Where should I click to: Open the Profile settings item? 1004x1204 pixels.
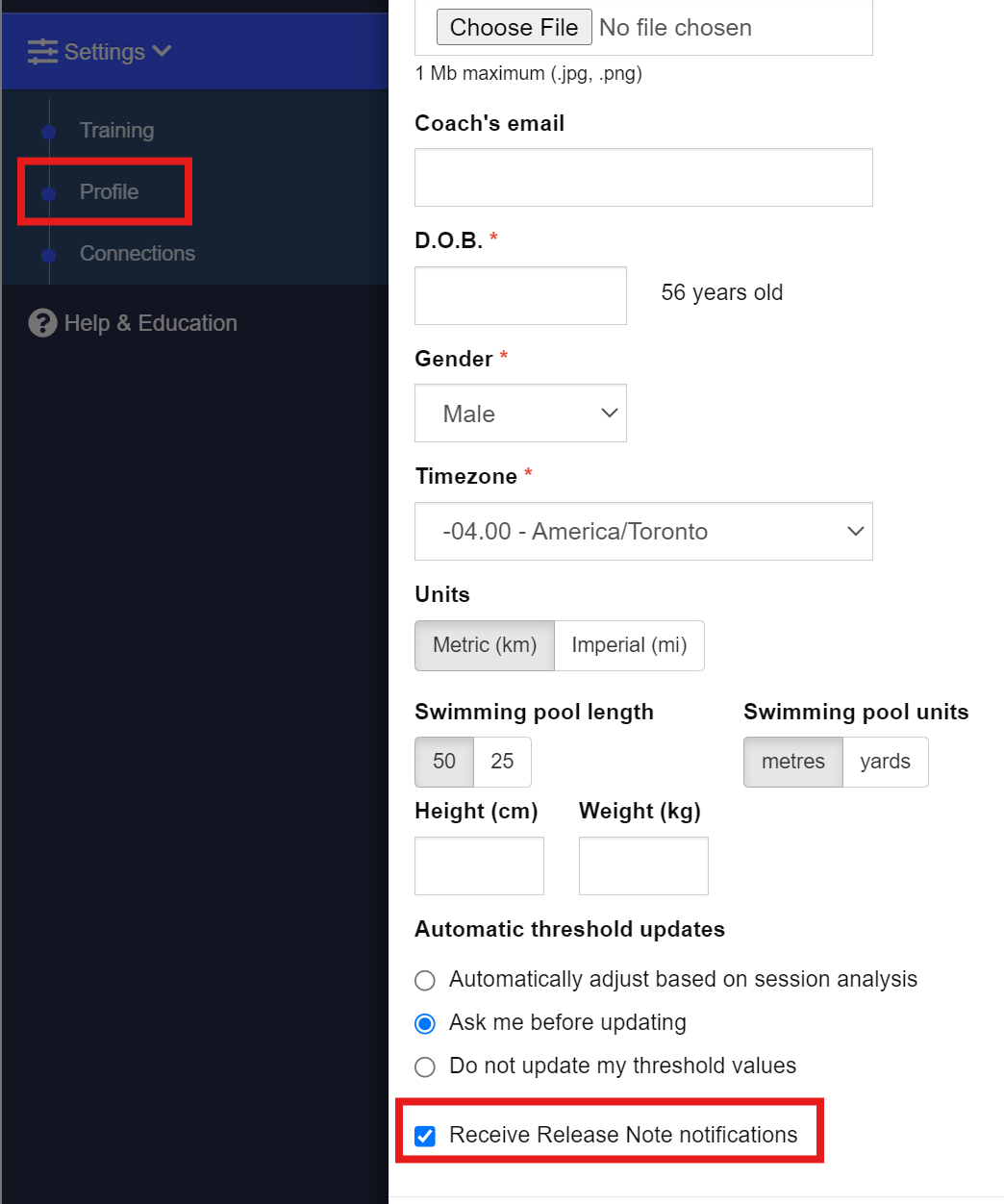(109, 192)
